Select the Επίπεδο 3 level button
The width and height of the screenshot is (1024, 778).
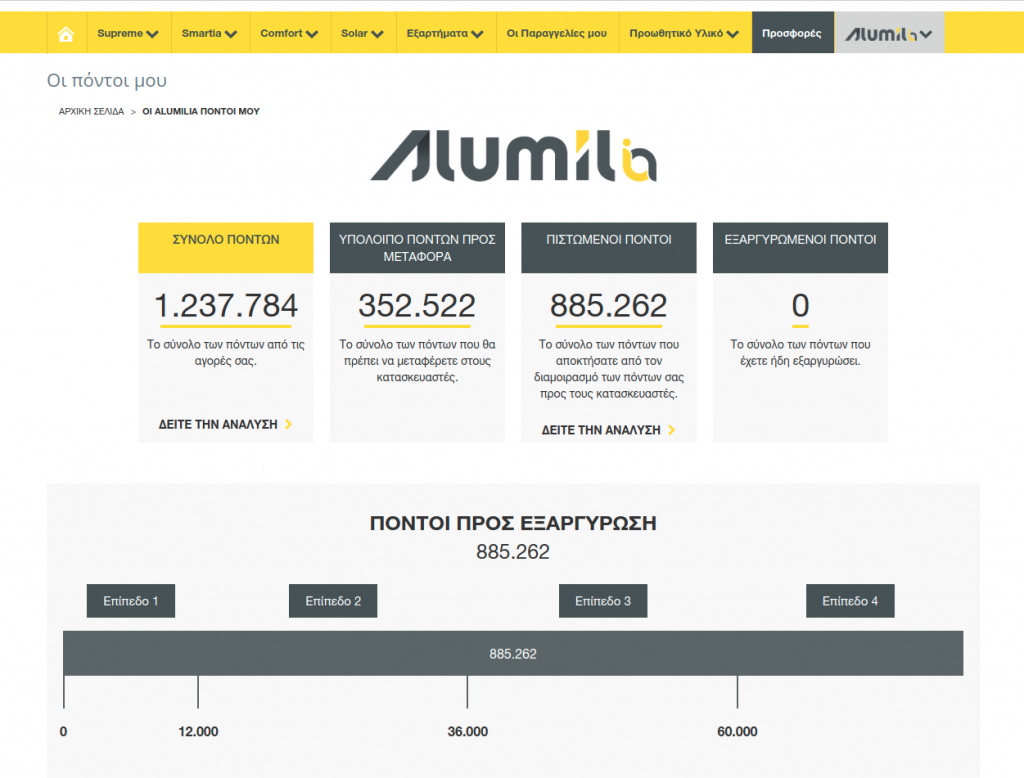[x=603, y=601]
